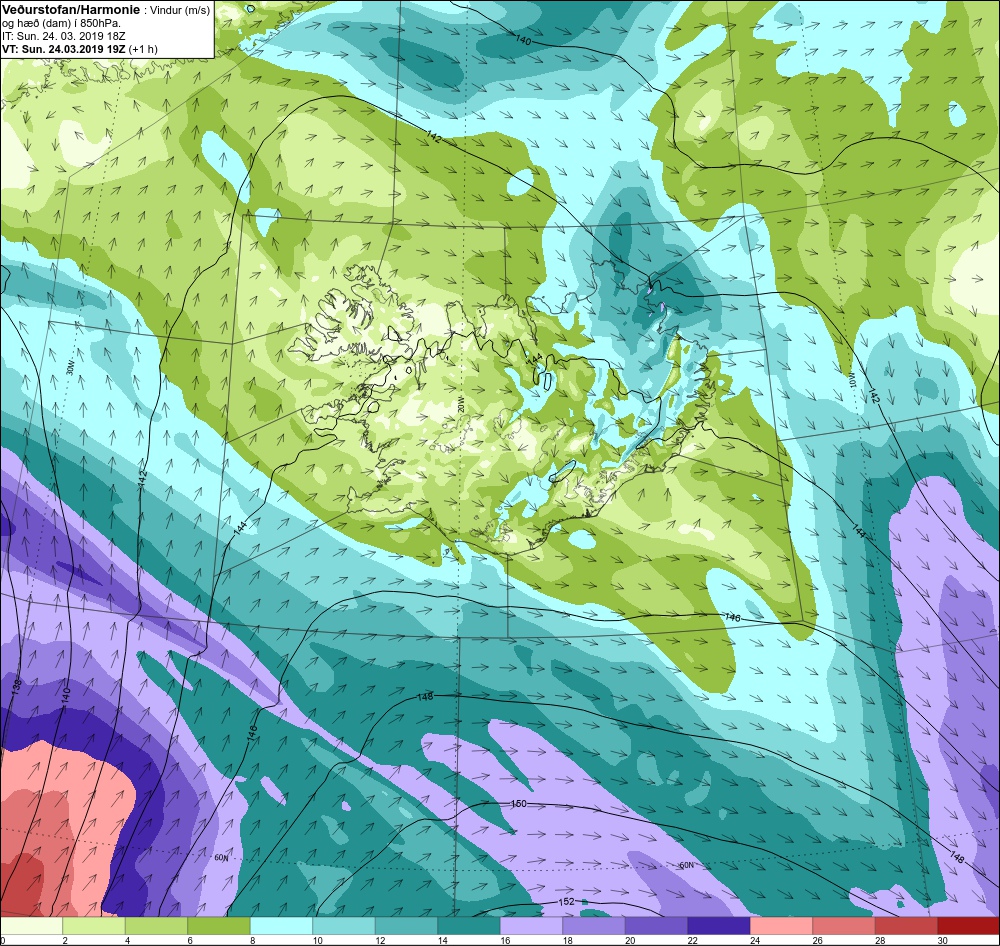The height and width of the screenshot is (946, 1000).
Task: Select the legend tick label '24'
Action: [x=754, y=940]
